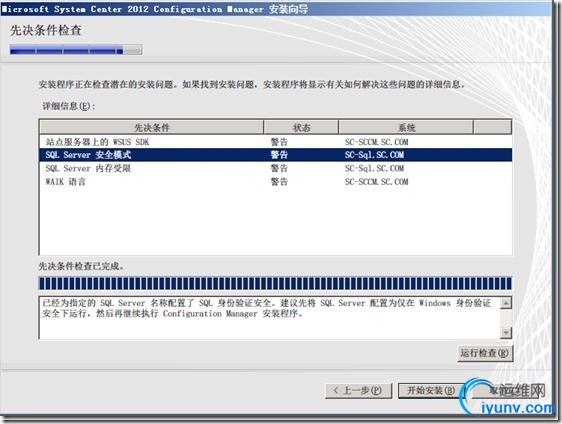Image resolution: width=562 pixels, height=424 pixels.
Task: Click the 详细信息(E) label
Action: (69, 106)
